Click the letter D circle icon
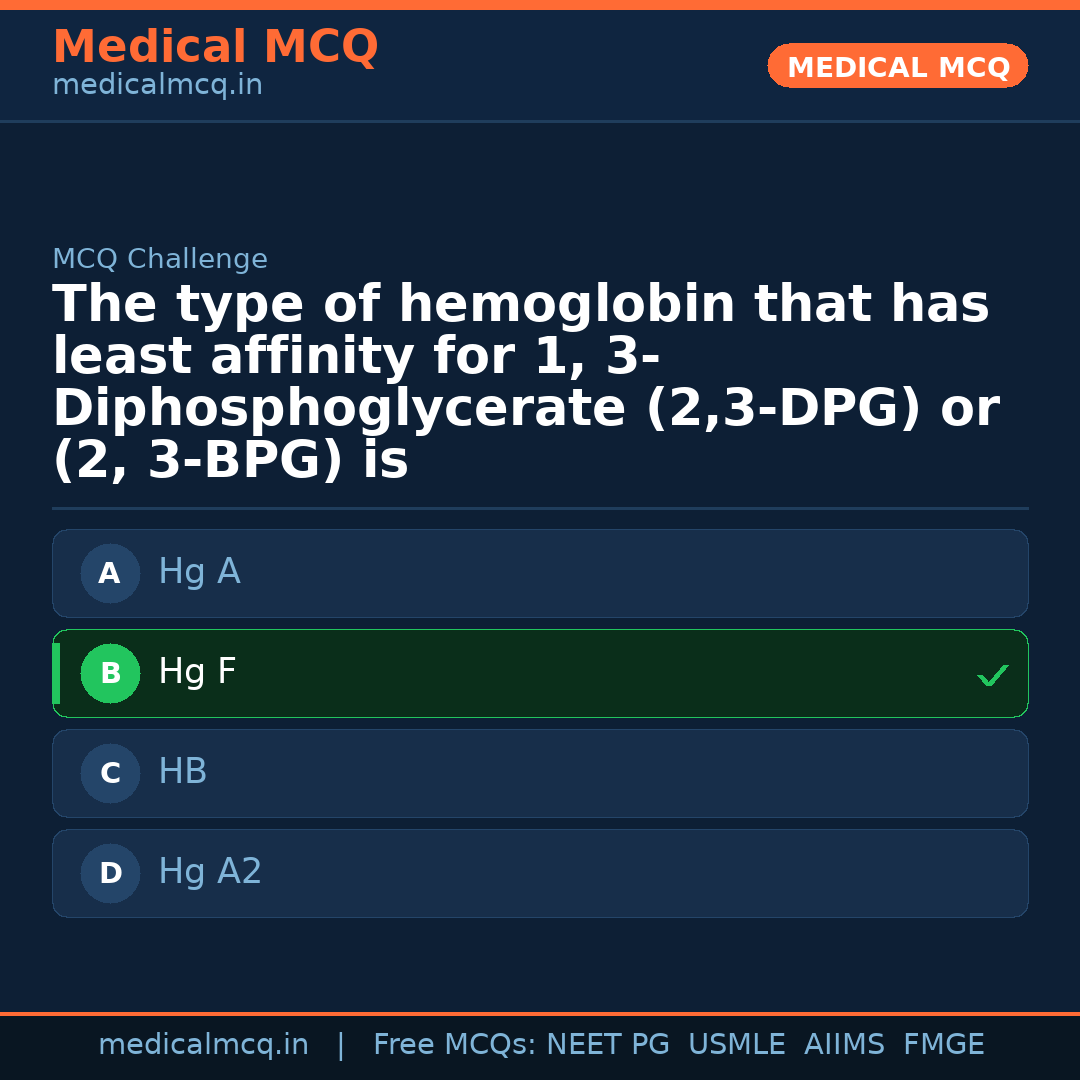Viewport: 1080px width, 1080px height. (x=110, y=874)
